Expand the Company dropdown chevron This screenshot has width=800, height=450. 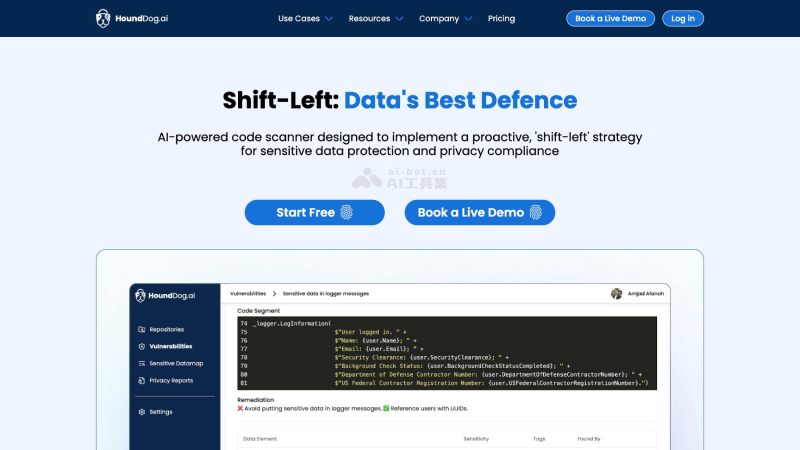(468, 19)
